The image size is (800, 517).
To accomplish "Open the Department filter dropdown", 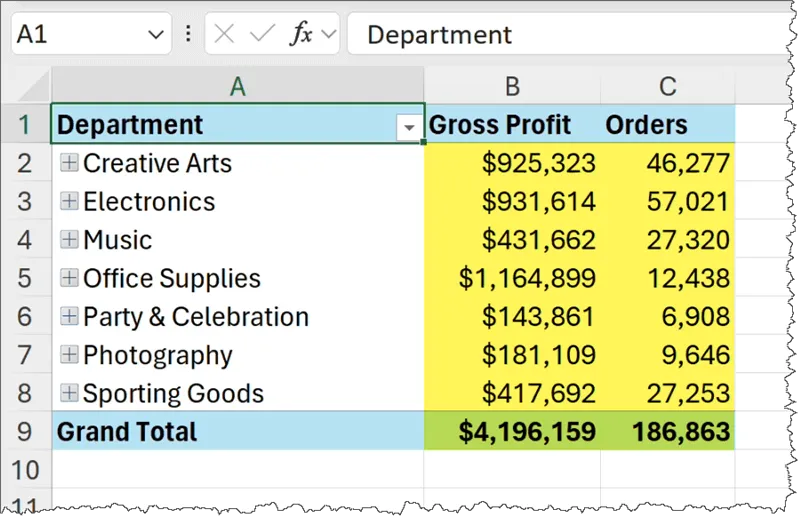I will pos(408,127).
